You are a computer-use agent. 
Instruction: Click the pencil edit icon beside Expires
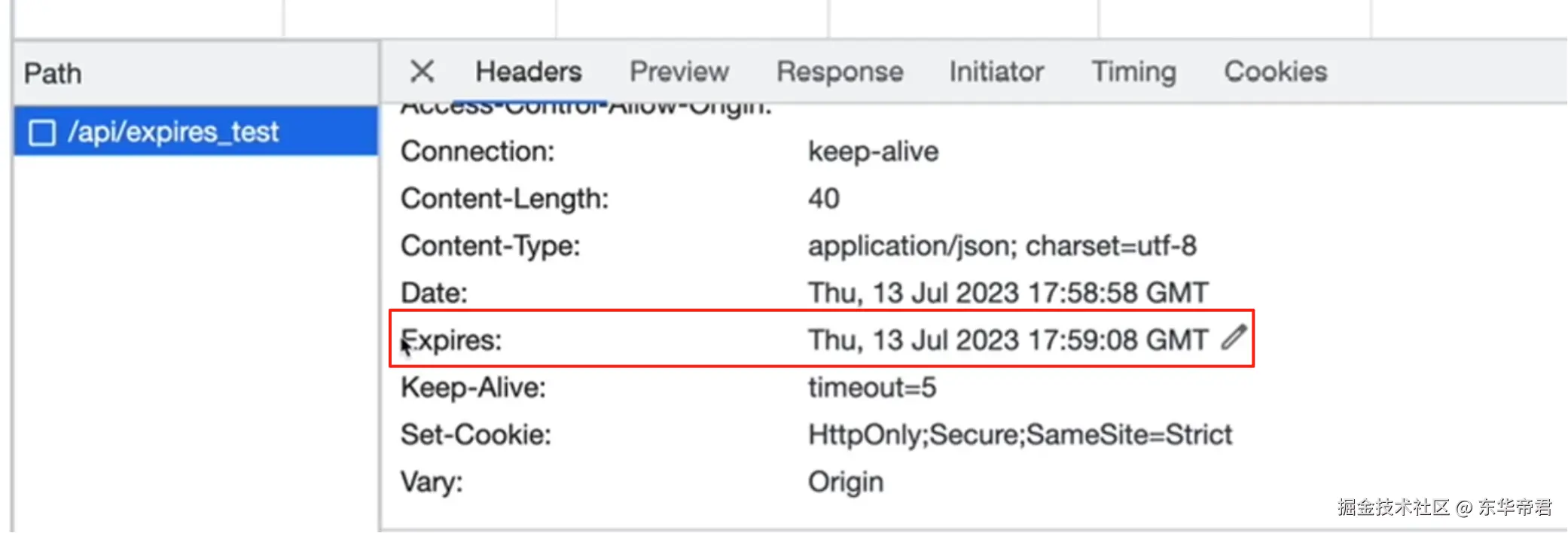[1234, 338]
